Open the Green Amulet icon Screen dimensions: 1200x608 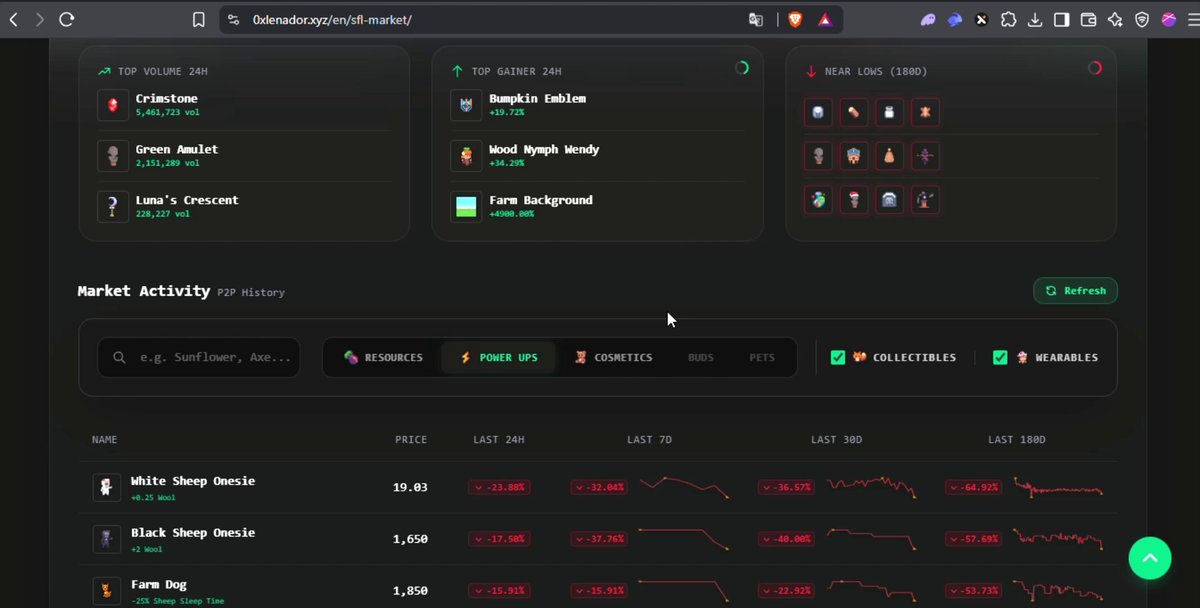point(113,156)
